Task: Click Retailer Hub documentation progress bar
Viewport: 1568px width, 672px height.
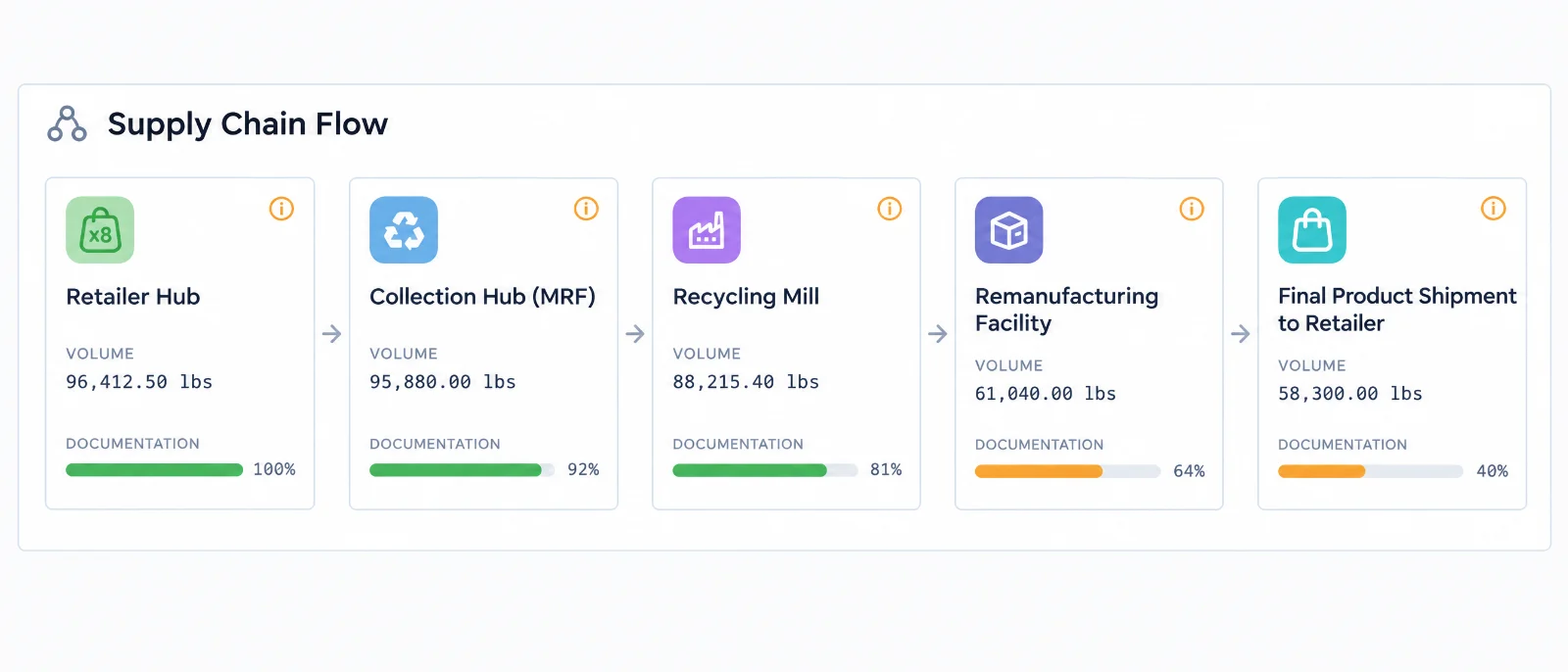Action: click(x=154, y=470)
